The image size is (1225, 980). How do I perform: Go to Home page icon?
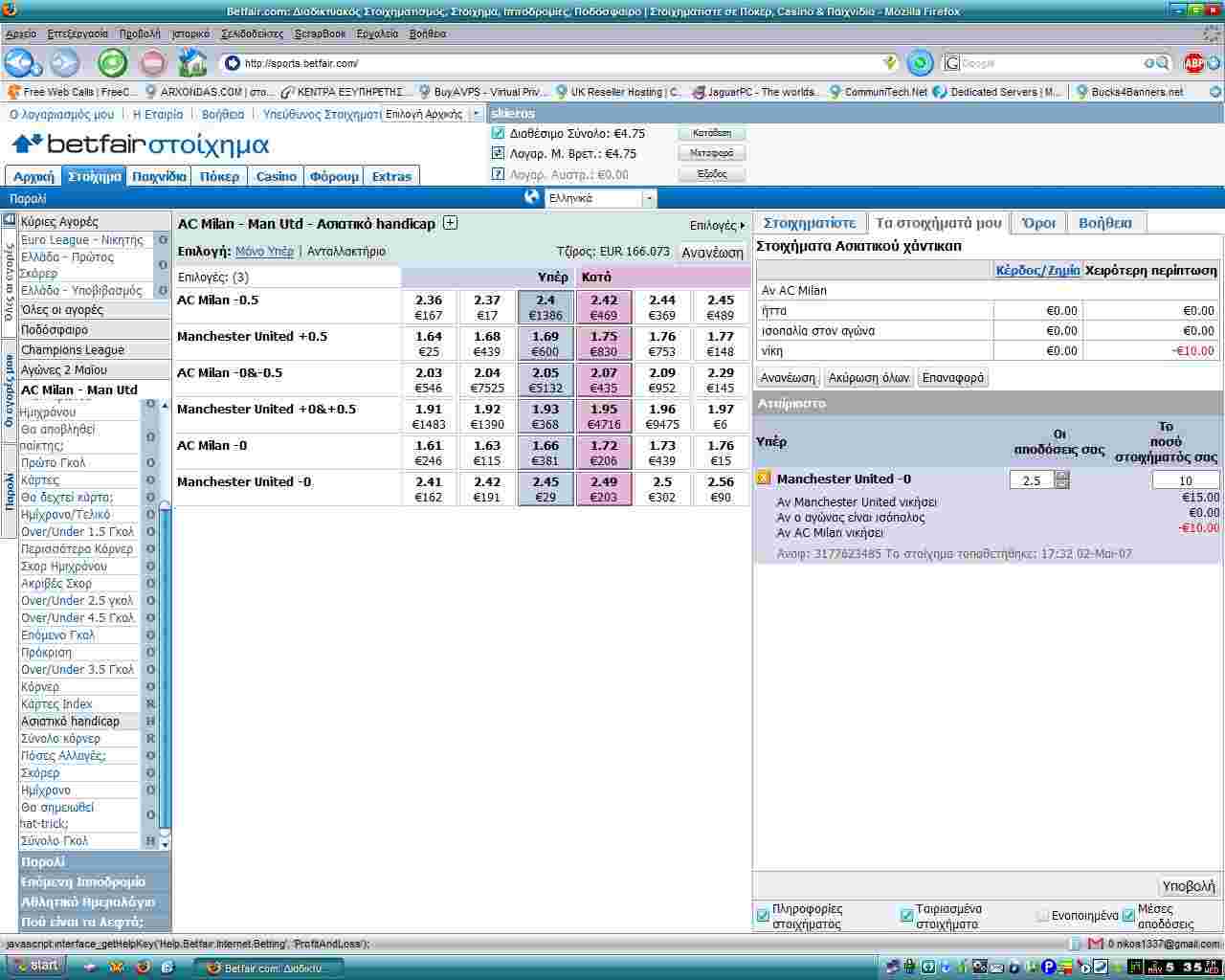192,63
